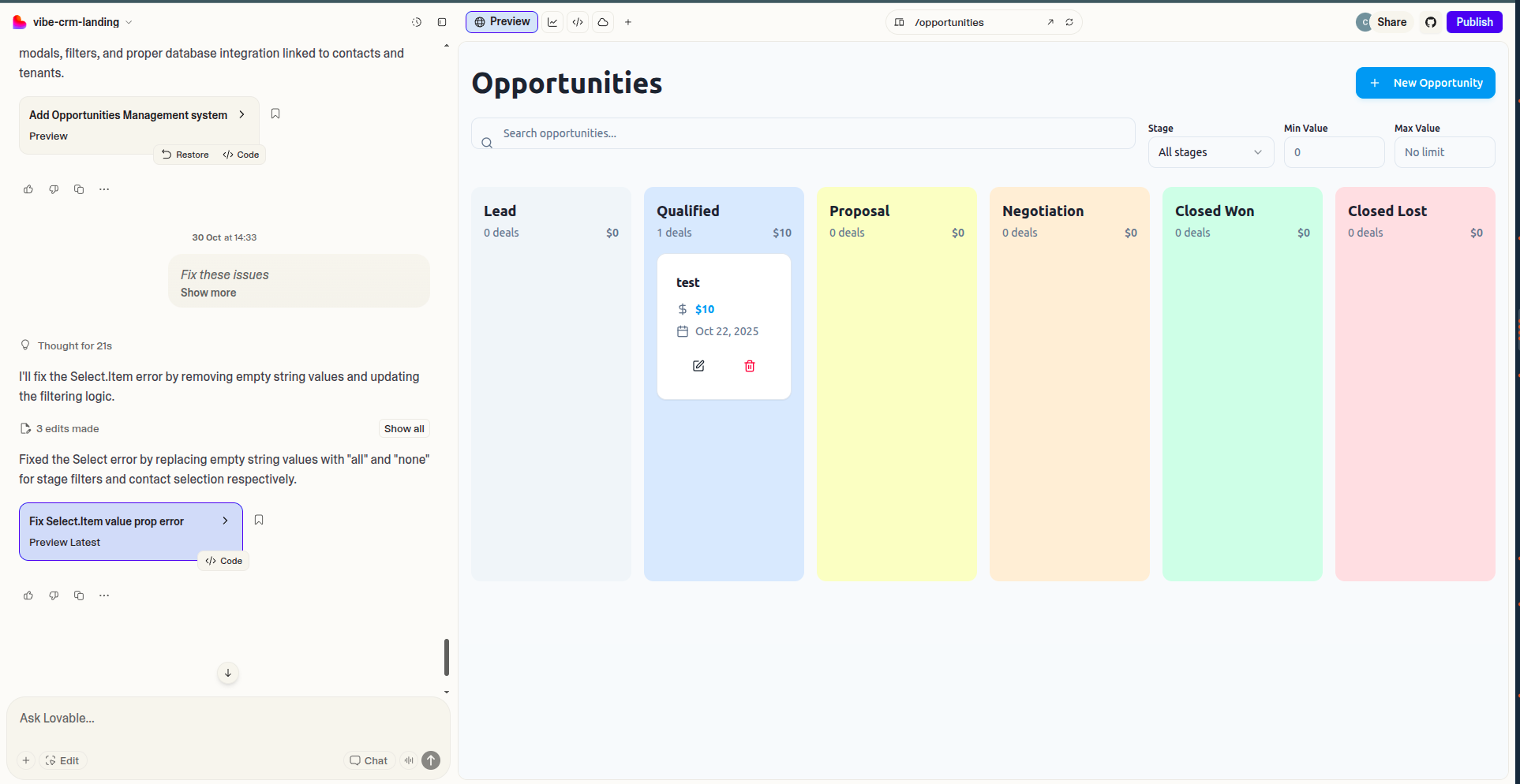Open the analytics chart icon
This screenshot has height=784, width=1520.
click(552, 22)
